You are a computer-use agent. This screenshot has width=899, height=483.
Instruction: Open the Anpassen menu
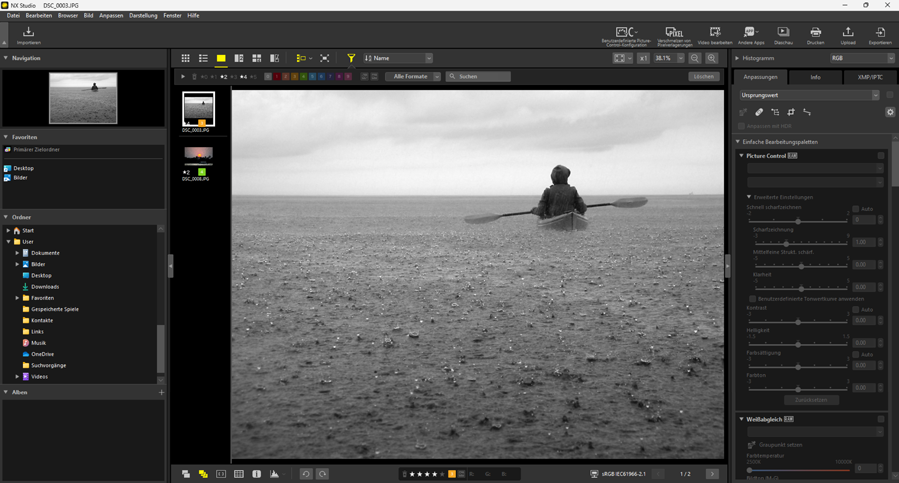(x=111, y=16)
